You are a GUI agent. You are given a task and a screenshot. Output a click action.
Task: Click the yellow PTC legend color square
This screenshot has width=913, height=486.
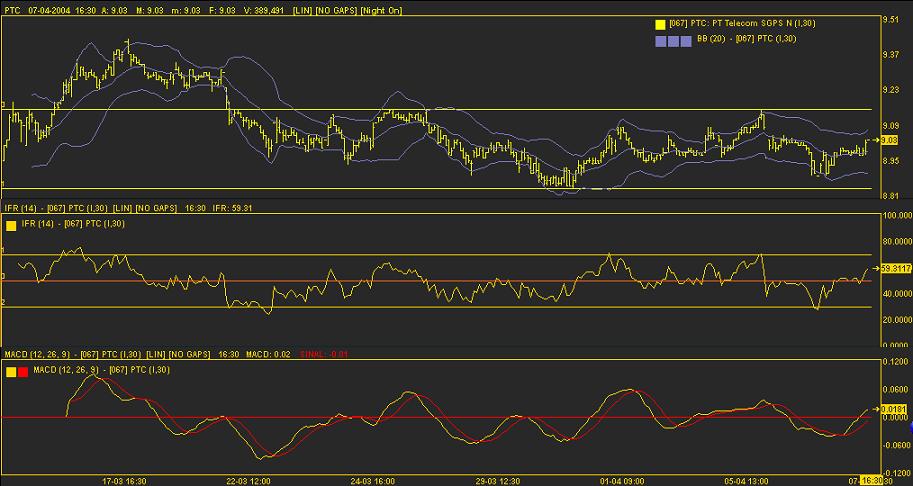[x=660, y=25]
